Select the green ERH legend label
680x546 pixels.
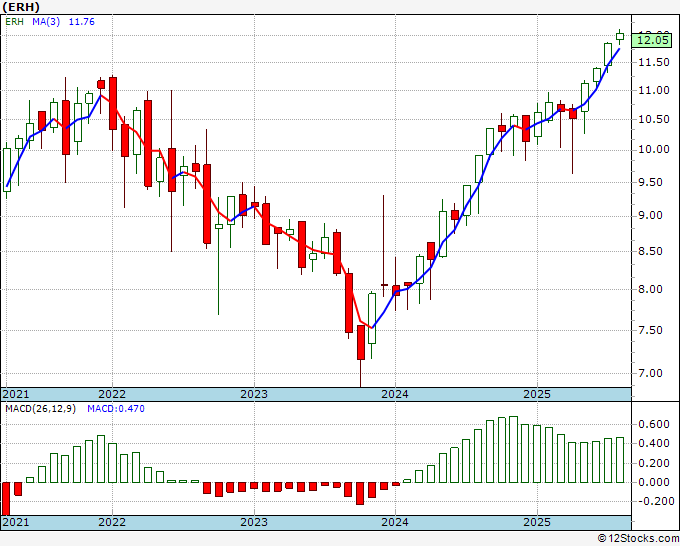point(14,22)
